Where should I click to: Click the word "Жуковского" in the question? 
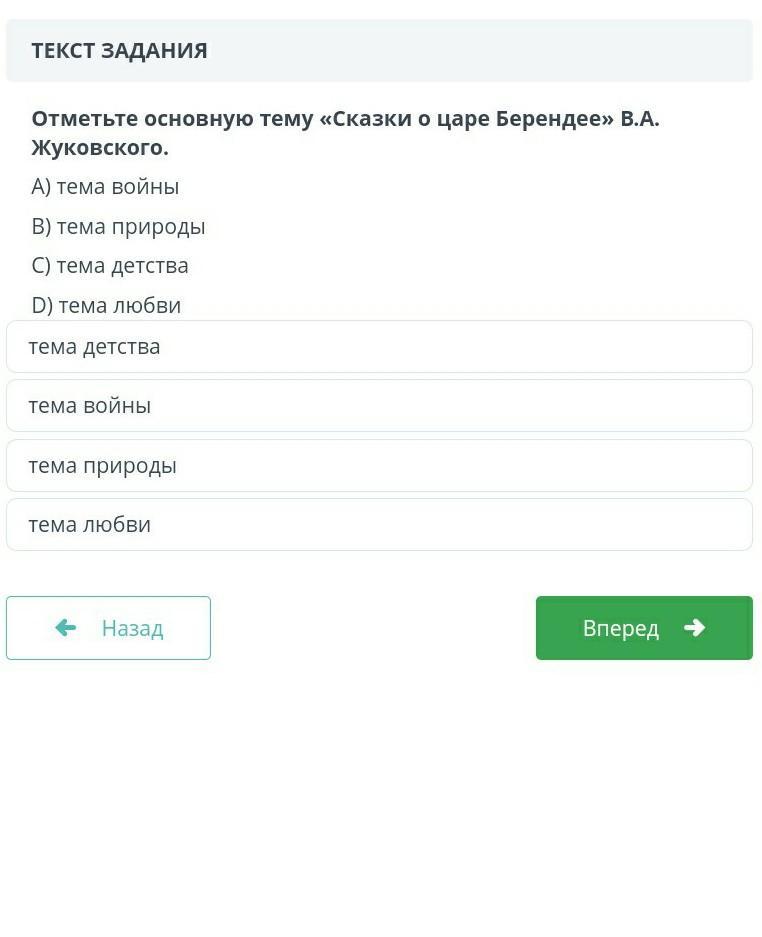coord(96,148)
